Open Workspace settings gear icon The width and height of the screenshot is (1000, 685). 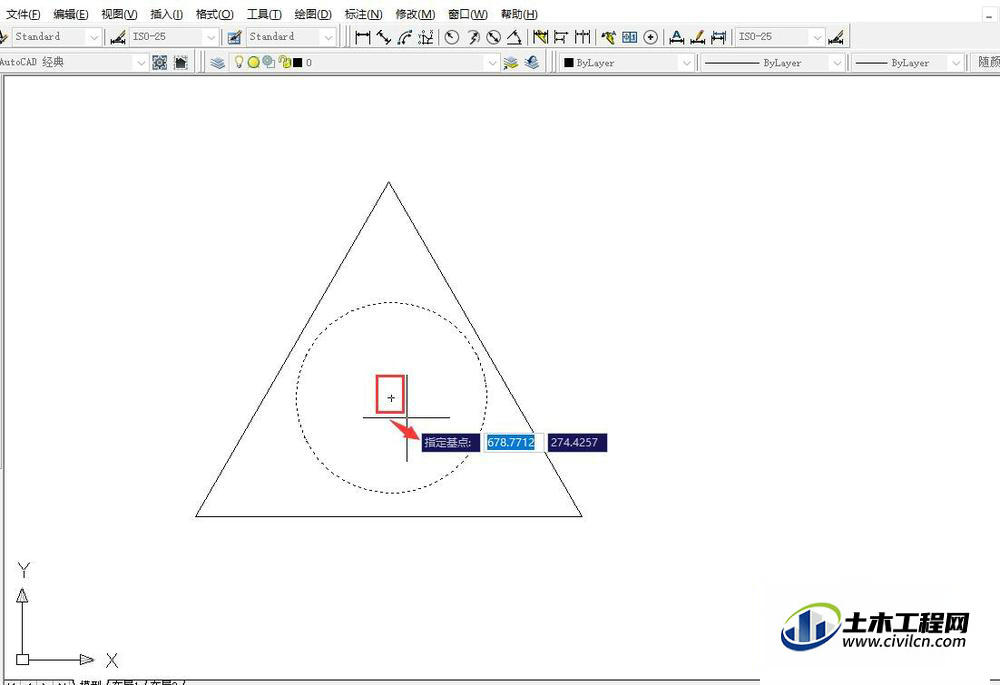pyautogui.click(x=159, y=62)
